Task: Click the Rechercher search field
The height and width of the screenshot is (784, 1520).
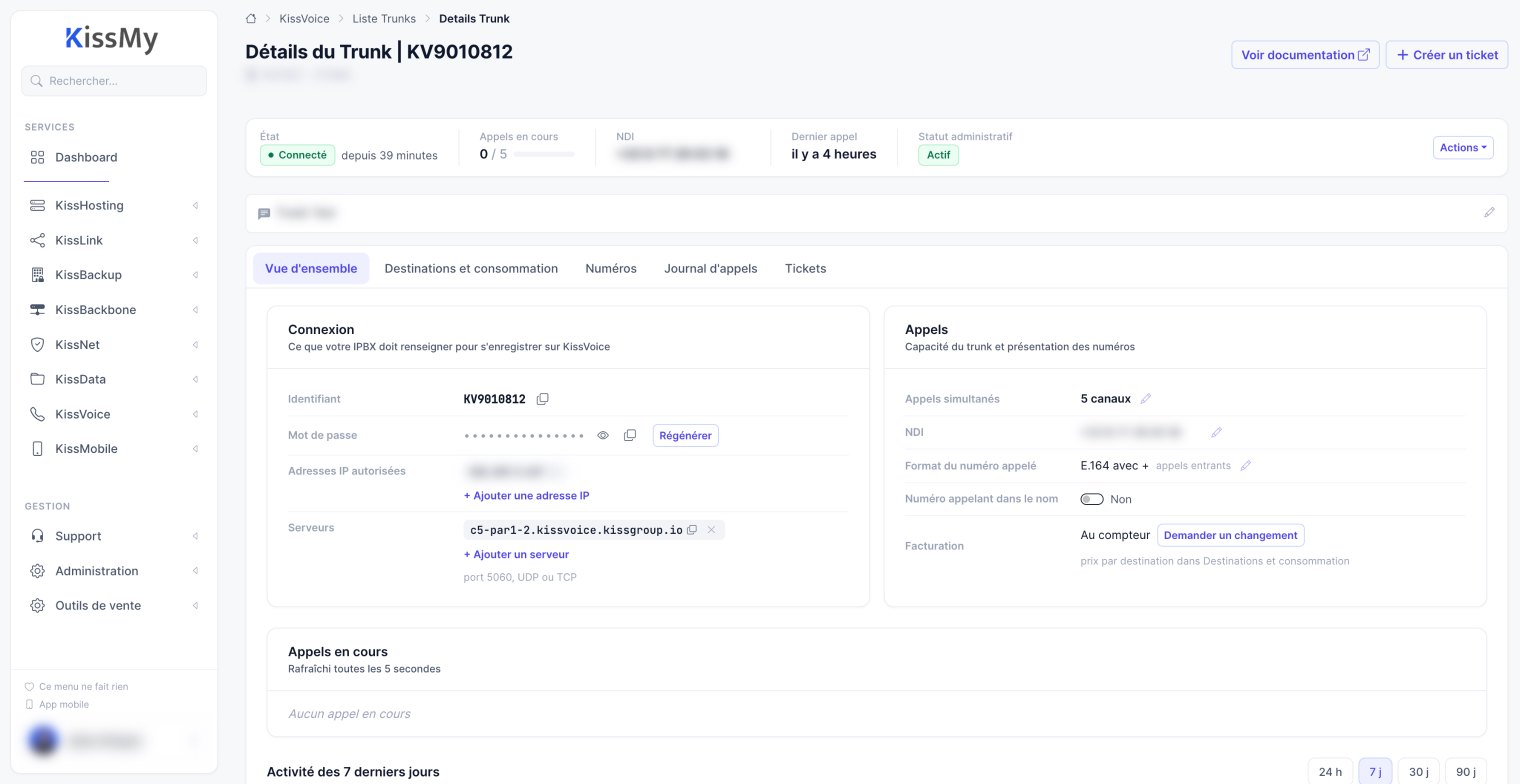Action: [x=114, y=81]
